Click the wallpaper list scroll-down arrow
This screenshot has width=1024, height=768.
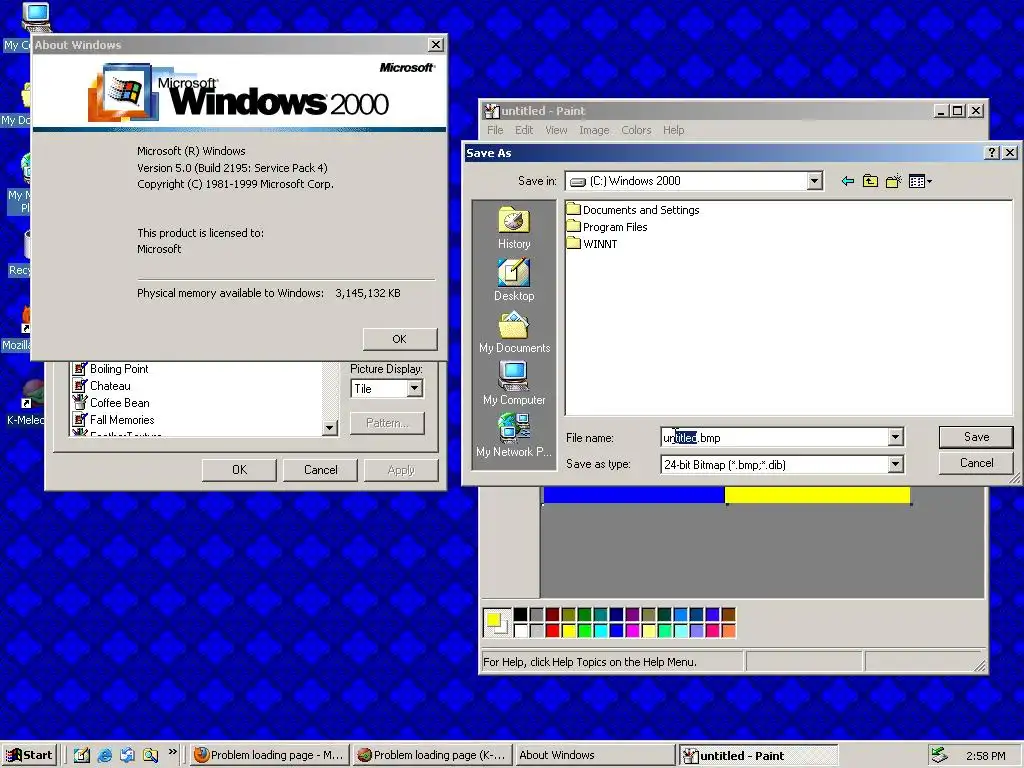(x=330, y=428)
